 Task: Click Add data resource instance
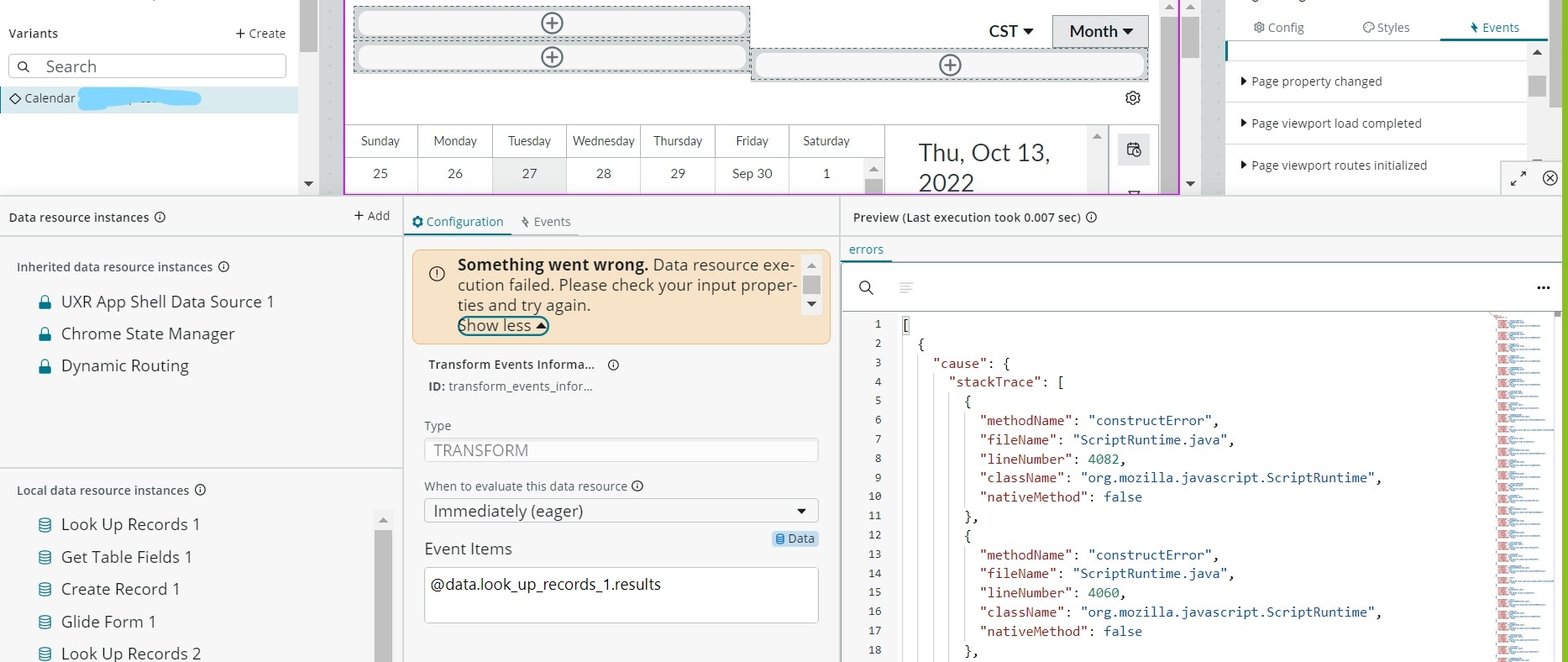point(371,216)
